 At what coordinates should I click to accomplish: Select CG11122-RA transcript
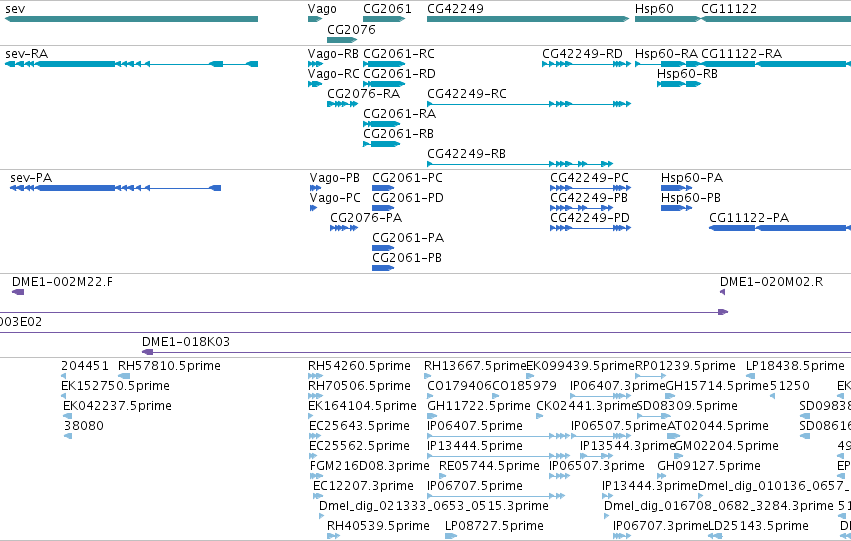coord(776,64)
